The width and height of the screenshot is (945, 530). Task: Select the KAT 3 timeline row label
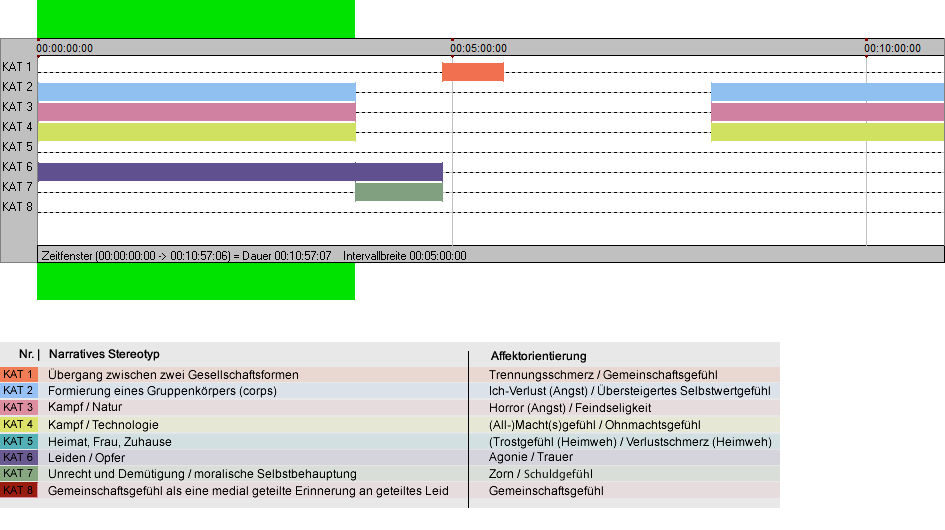[x=17, y=107]
